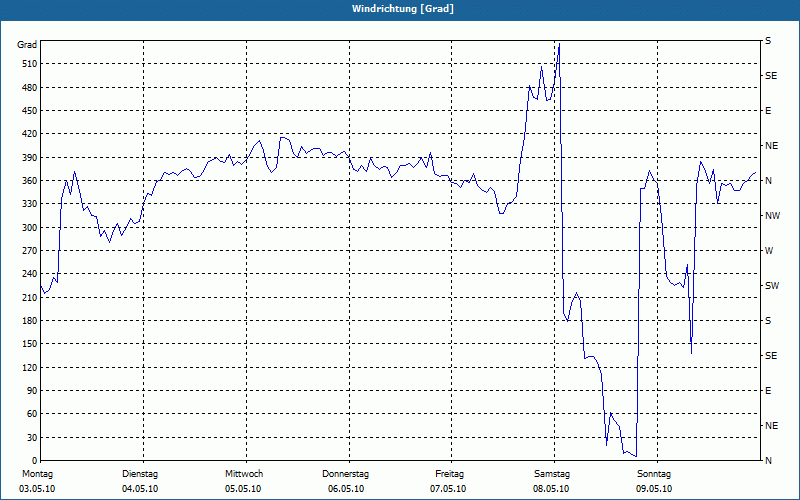
Task: Click the 480 y-axis value
Action: point(30,87)
